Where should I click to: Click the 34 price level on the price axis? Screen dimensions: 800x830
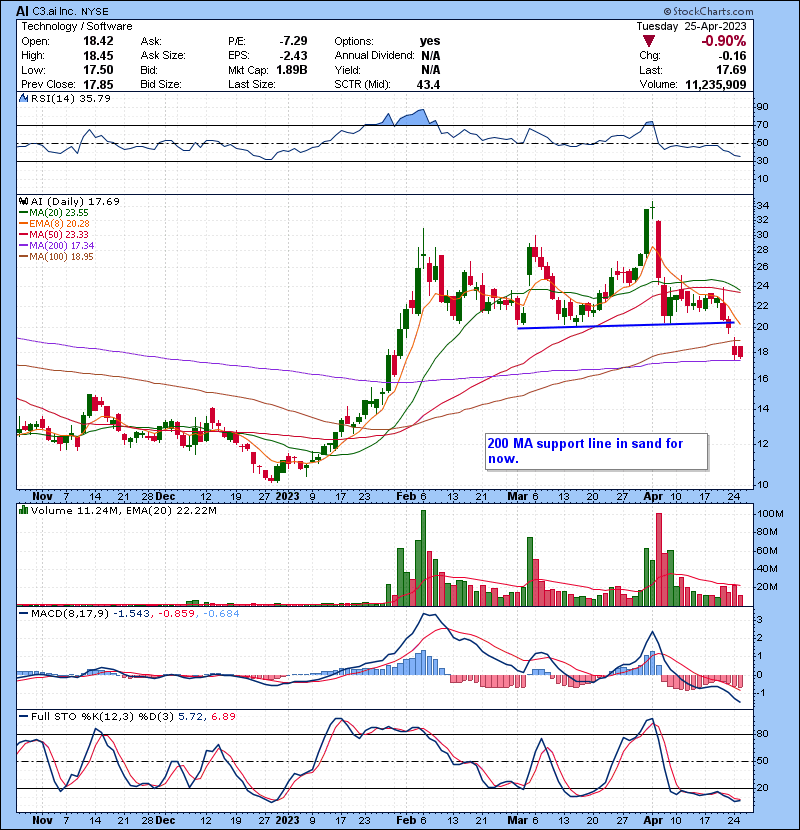(762, 206)
